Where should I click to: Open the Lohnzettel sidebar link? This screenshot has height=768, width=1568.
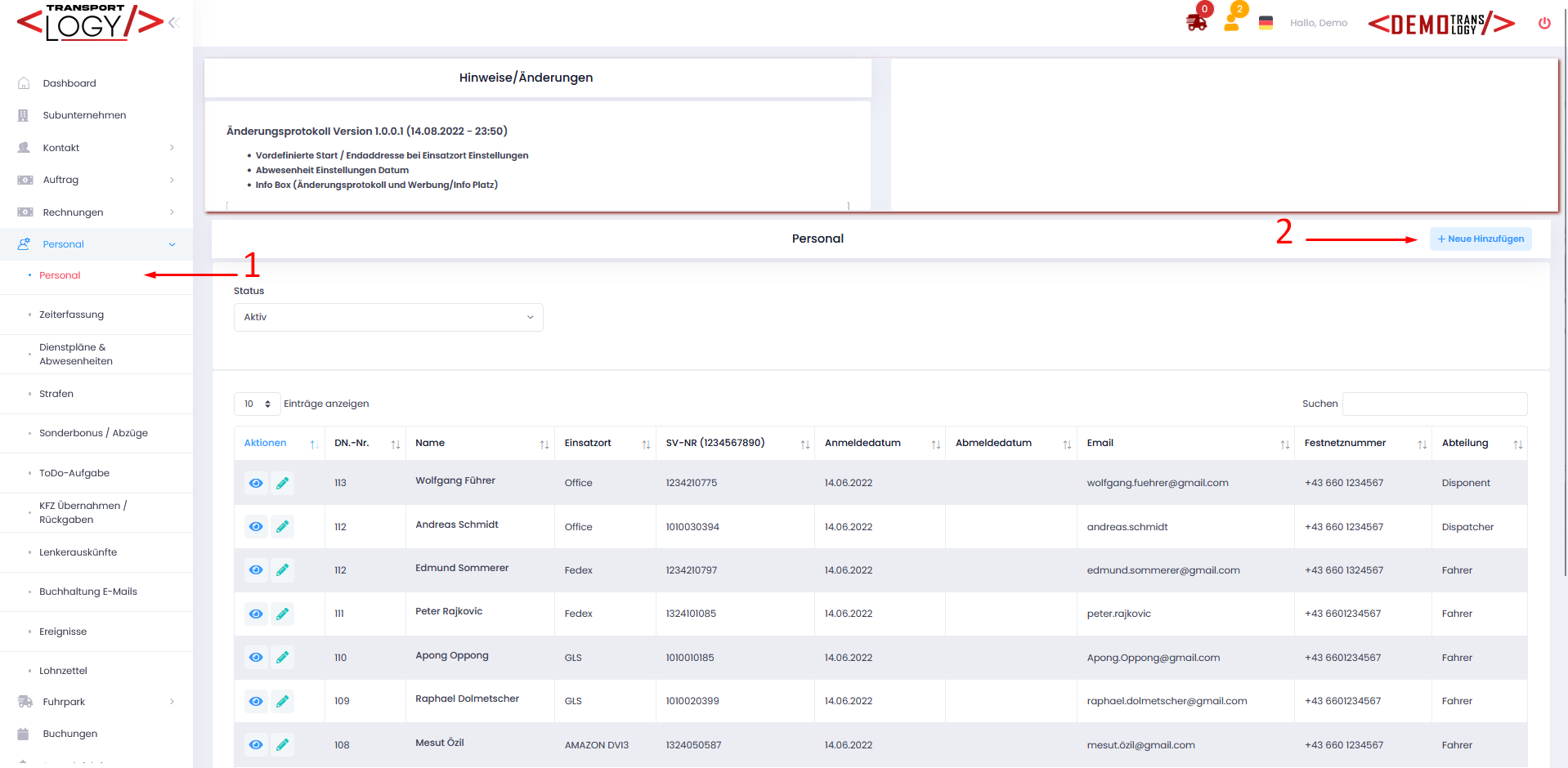pyautogui.click(x=63, y=671)
